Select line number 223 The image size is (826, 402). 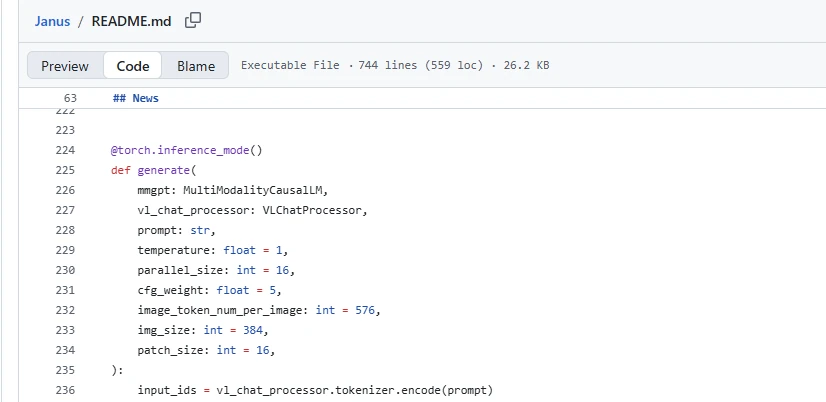click(x=65, y=130)
